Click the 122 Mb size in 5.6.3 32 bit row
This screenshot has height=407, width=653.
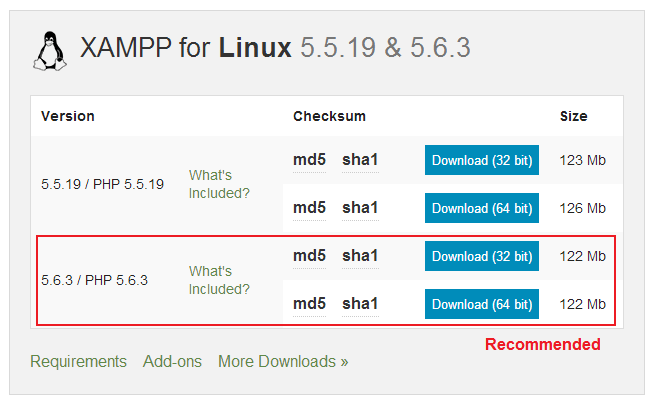tap(582, 256)
